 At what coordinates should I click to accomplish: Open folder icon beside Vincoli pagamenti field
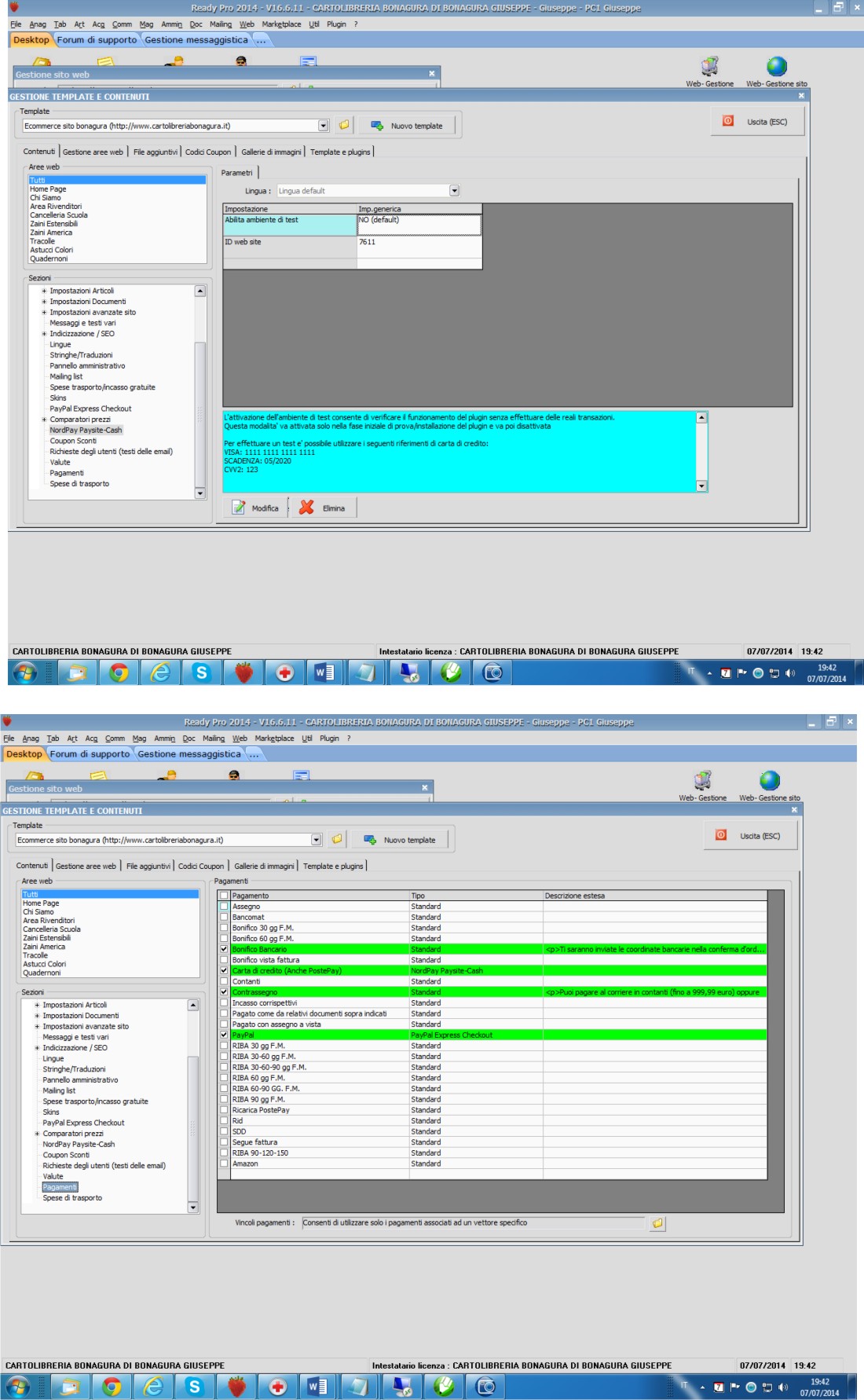tap(657, 1223)
